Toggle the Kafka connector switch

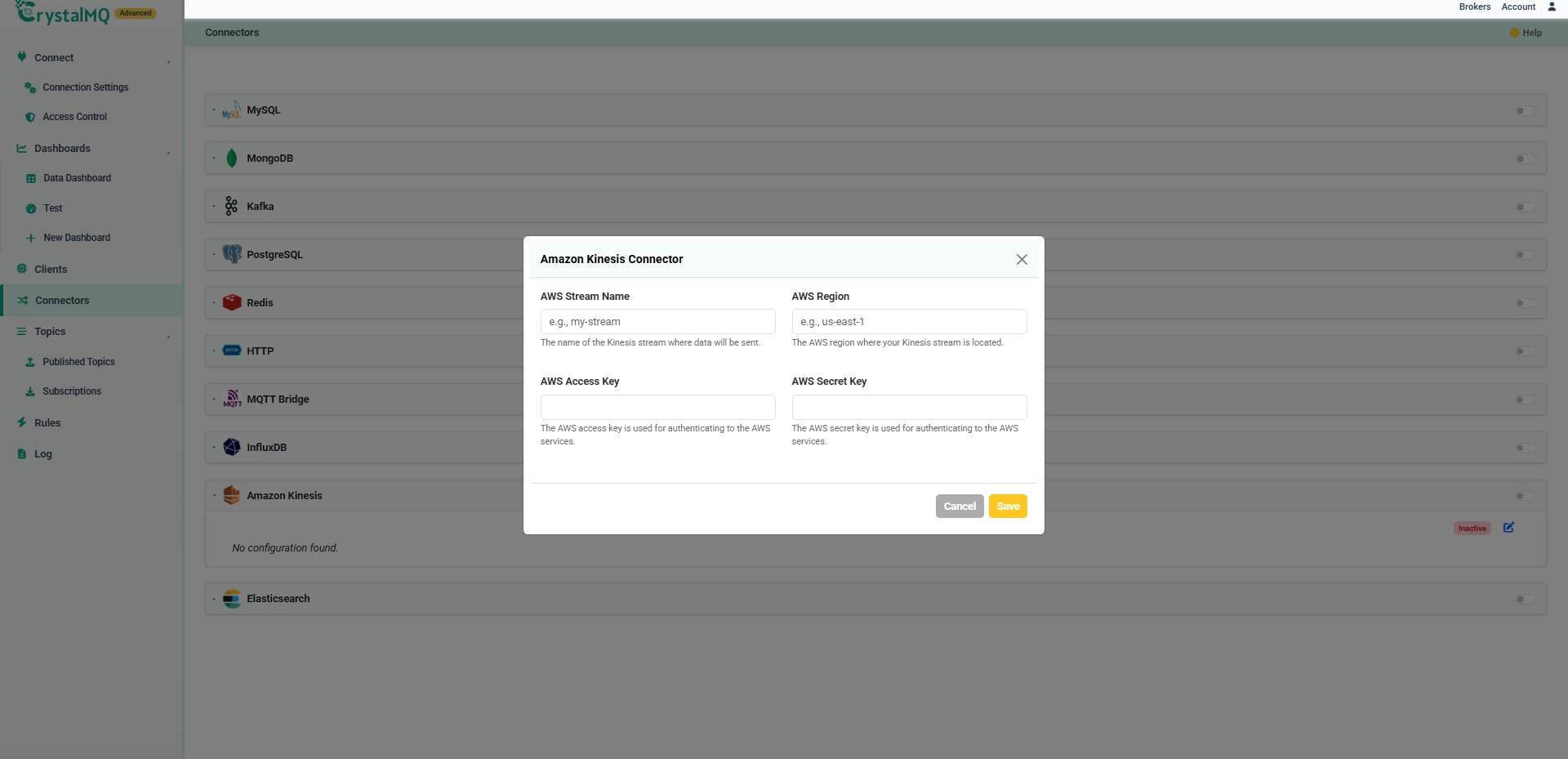(x=1525, y=207)
